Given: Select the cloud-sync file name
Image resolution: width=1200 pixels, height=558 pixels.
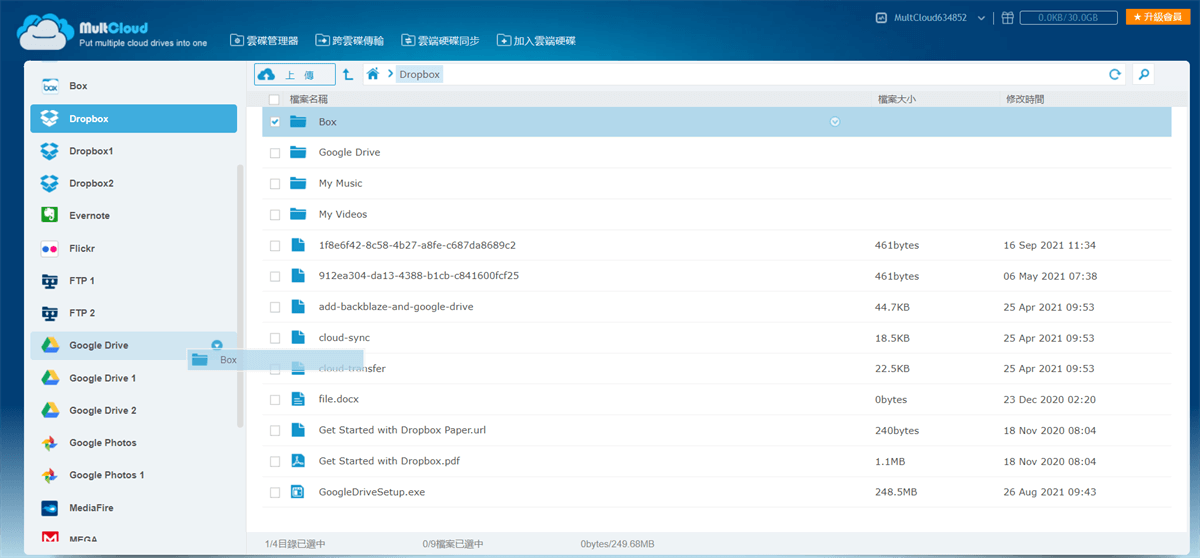Looking at the screenshot, I should [344, 338].
